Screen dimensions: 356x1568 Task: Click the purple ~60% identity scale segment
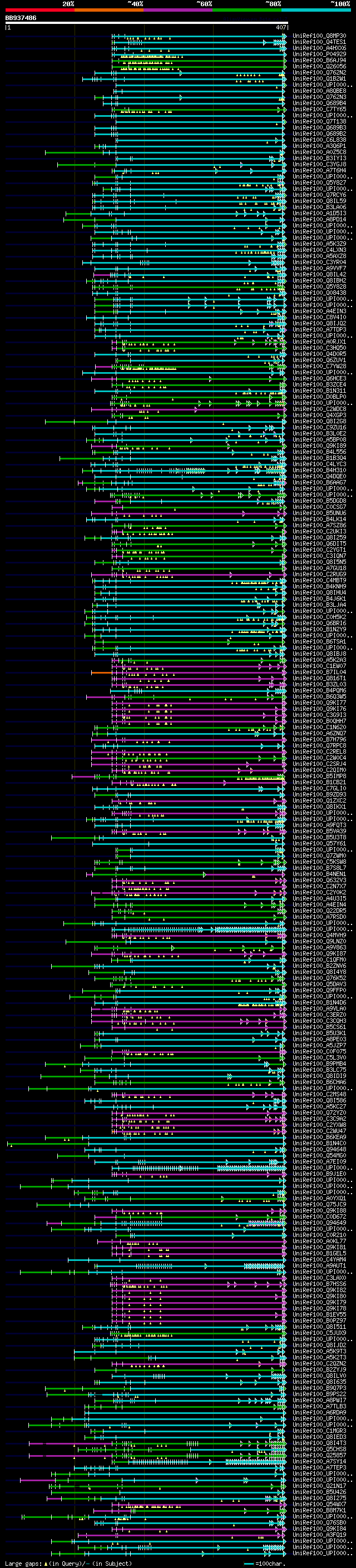(179, 10)
